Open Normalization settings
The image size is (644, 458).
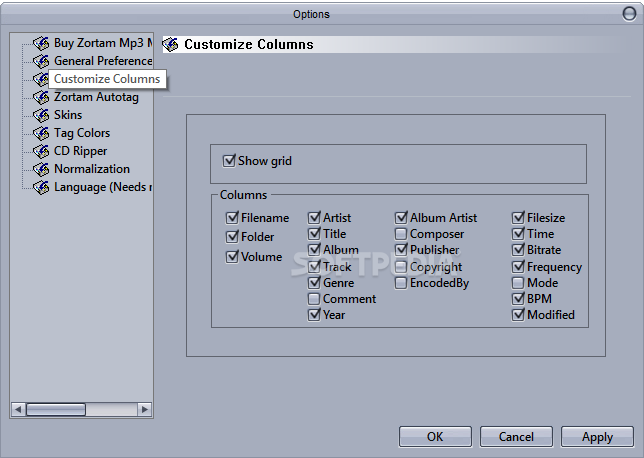pos(92,169)
